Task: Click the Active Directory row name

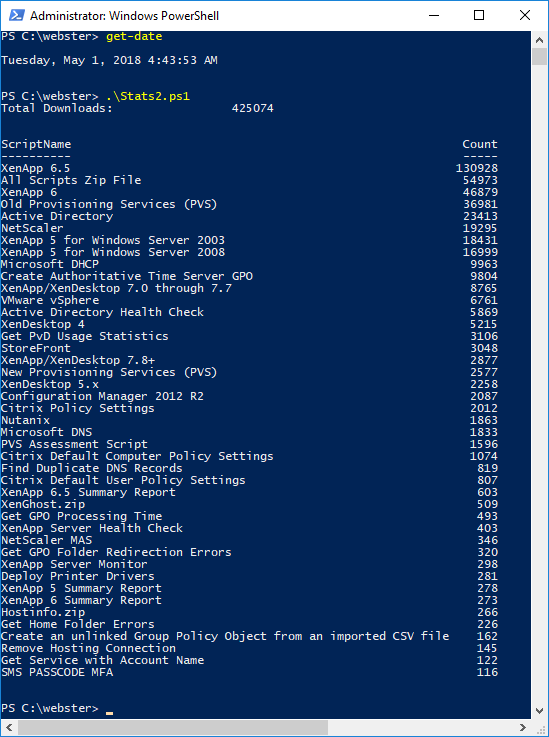Action: [x=57, y=216]
